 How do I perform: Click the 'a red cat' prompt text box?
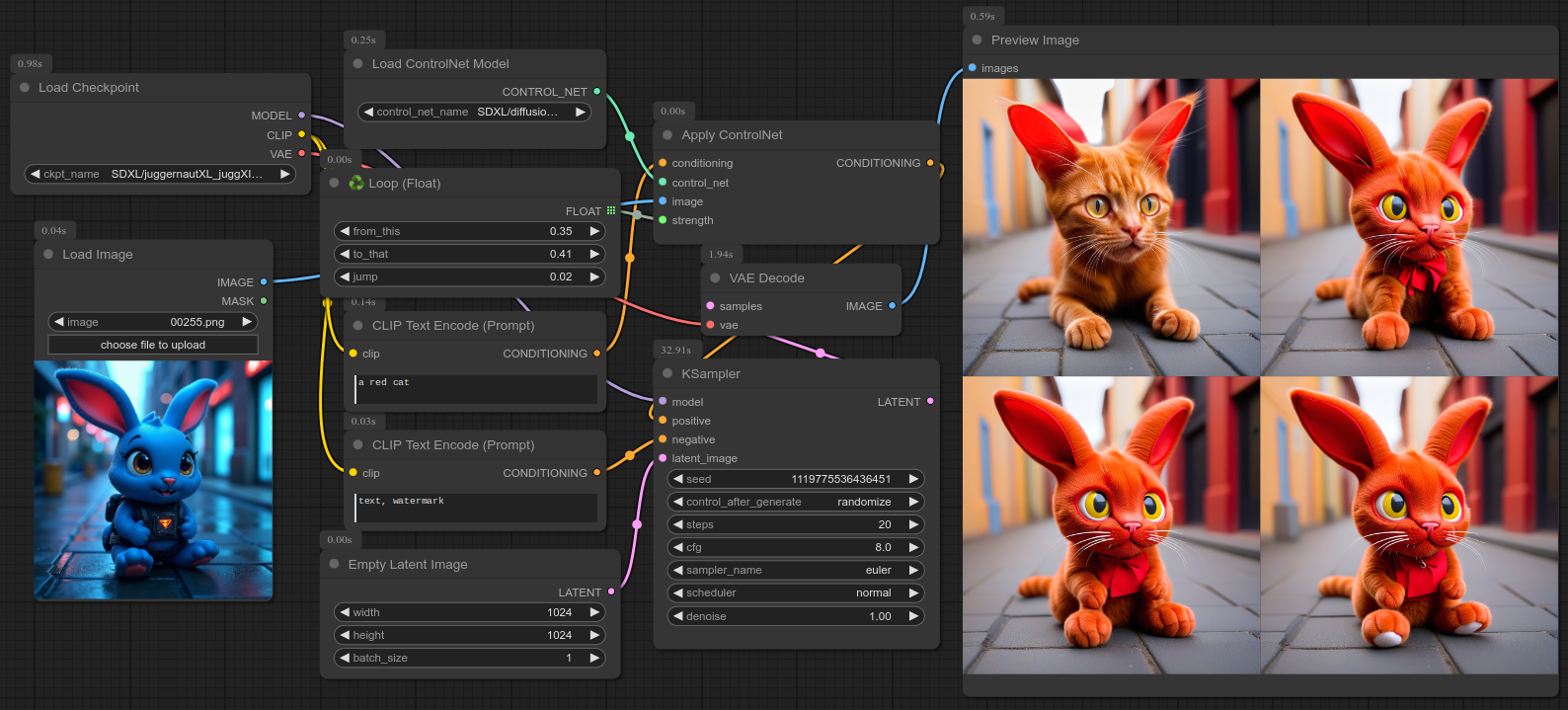tap(476, 389)
